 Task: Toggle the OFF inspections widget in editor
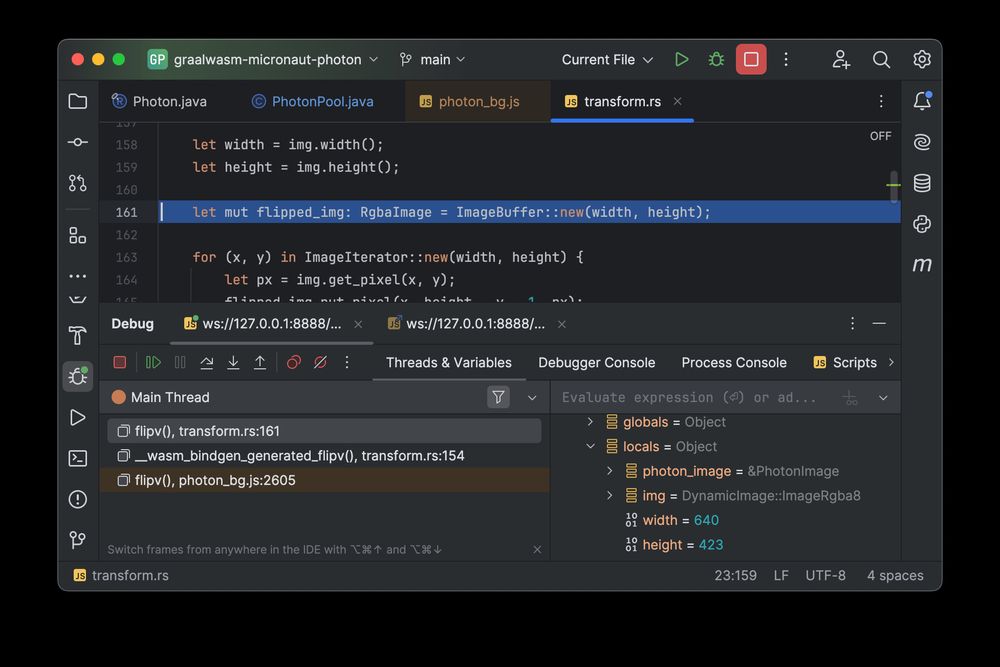tap(881, 136)
